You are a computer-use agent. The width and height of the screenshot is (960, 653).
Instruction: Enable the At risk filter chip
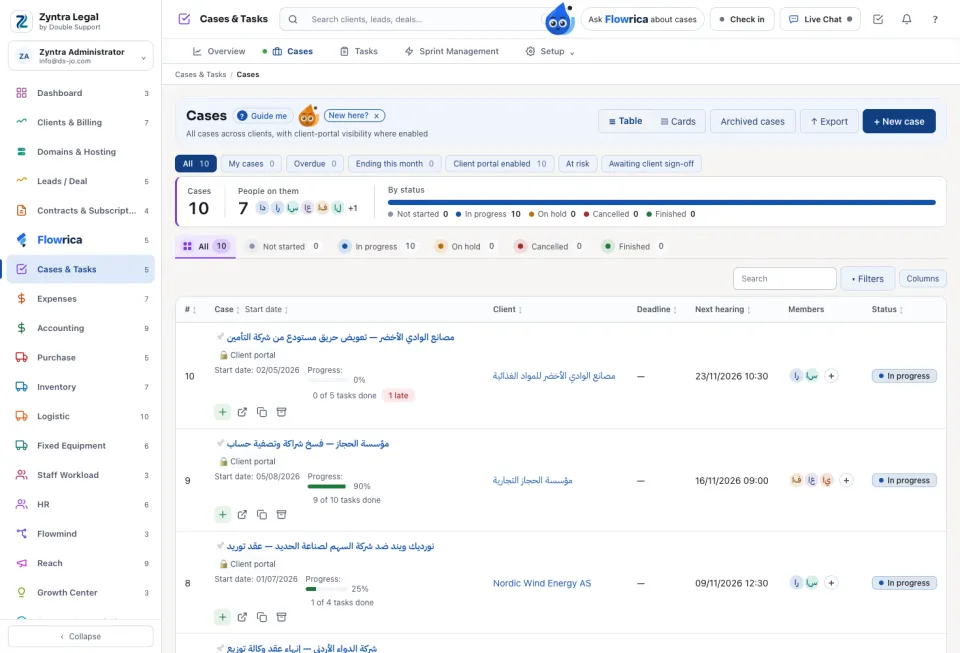pyautogui.click(x=577, y=163)
